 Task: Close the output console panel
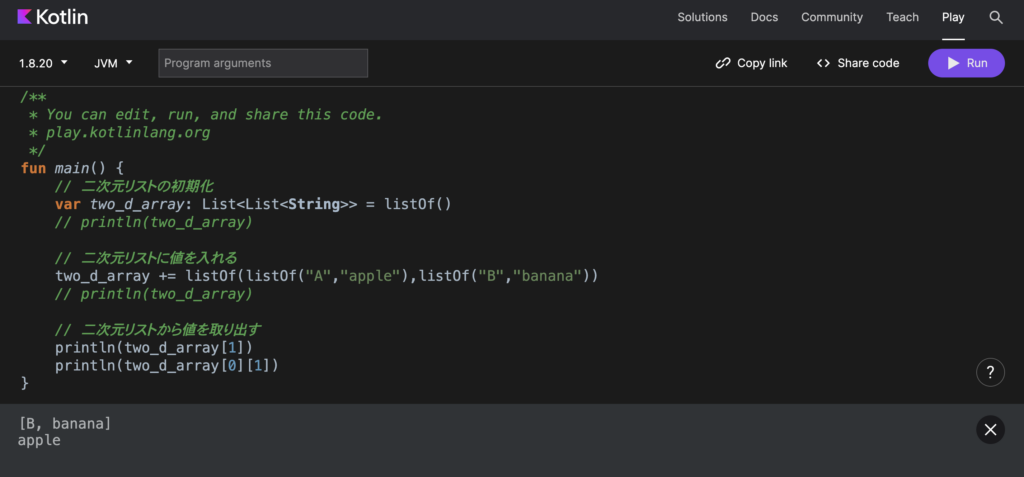pyautogui.click(x=990, y=429)
